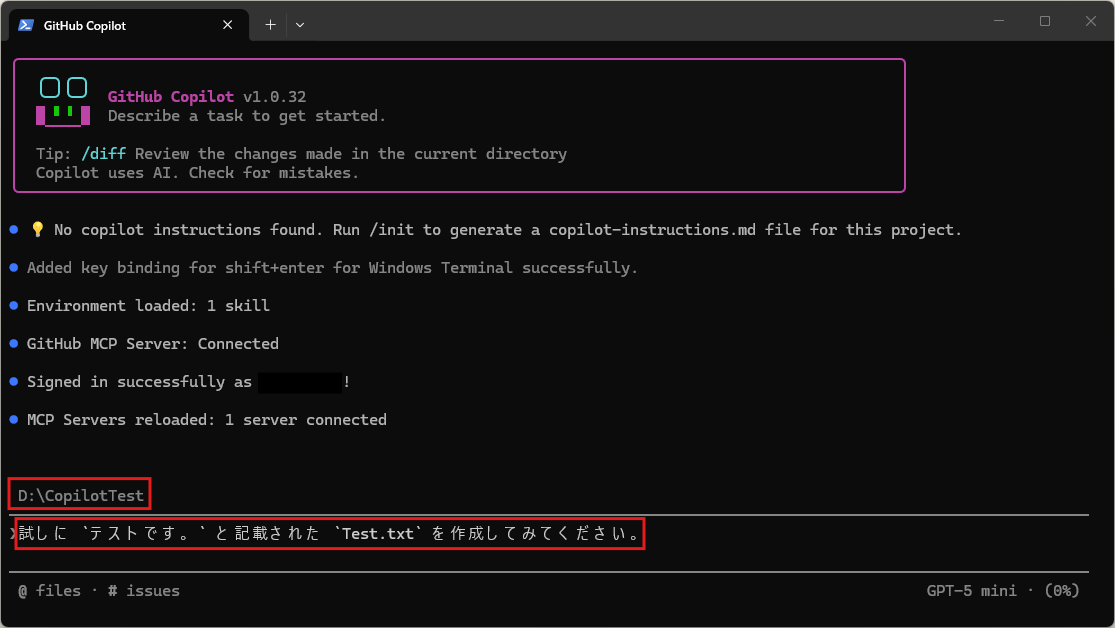Click the '# issues' hint in footer
The height and width of the screenshot is (628, 1115).
144,591
